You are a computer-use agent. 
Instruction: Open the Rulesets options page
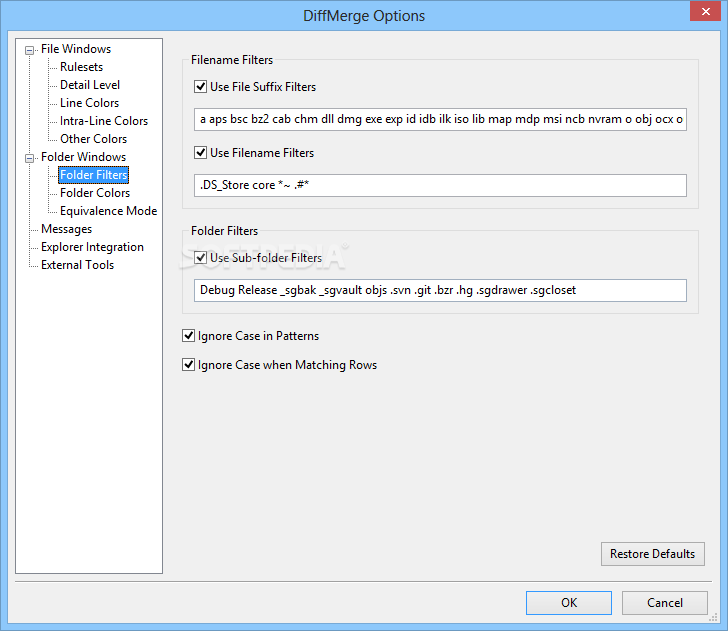[81, 67]
